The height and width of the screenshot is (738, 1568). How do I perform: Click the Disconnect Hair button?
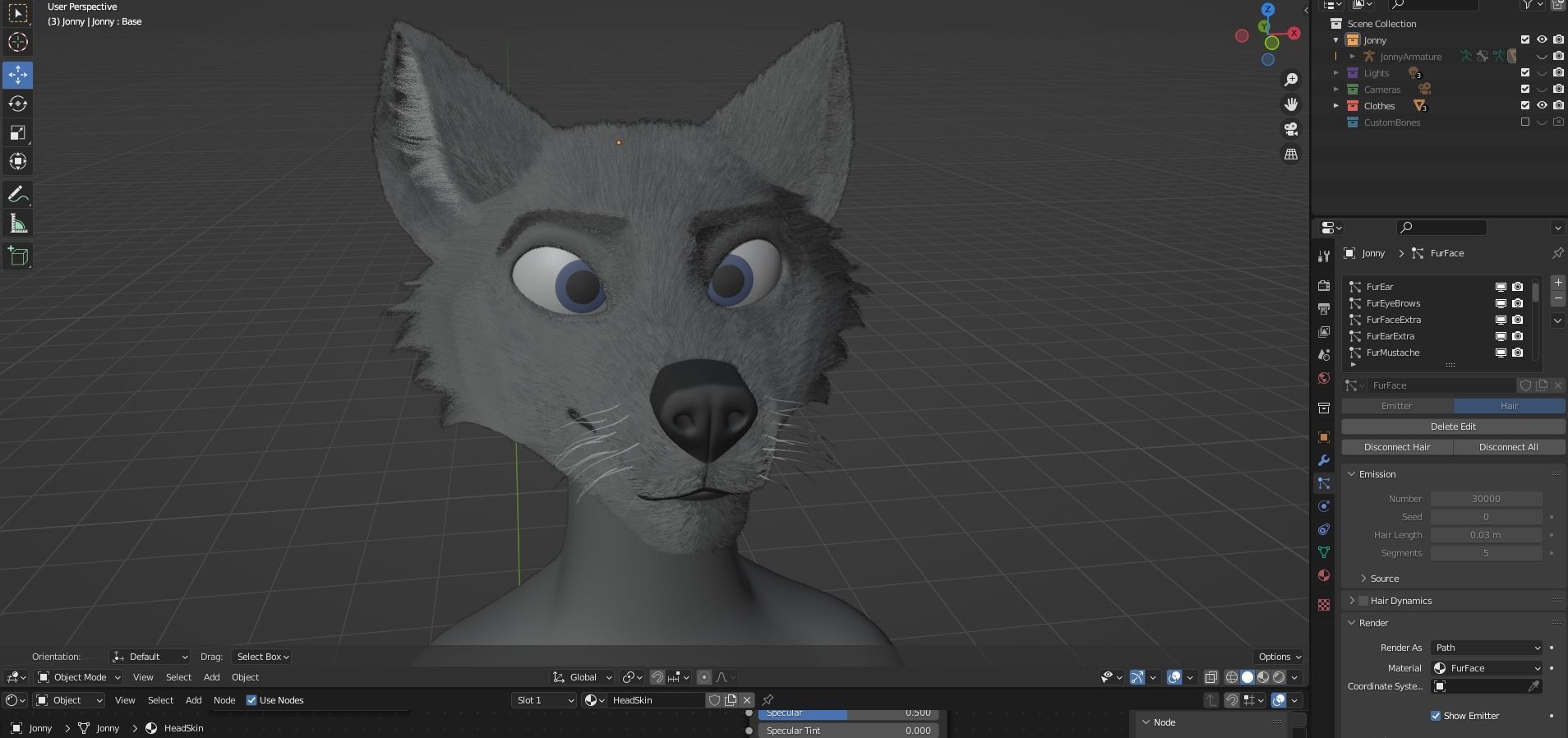tap(1397, 447)
